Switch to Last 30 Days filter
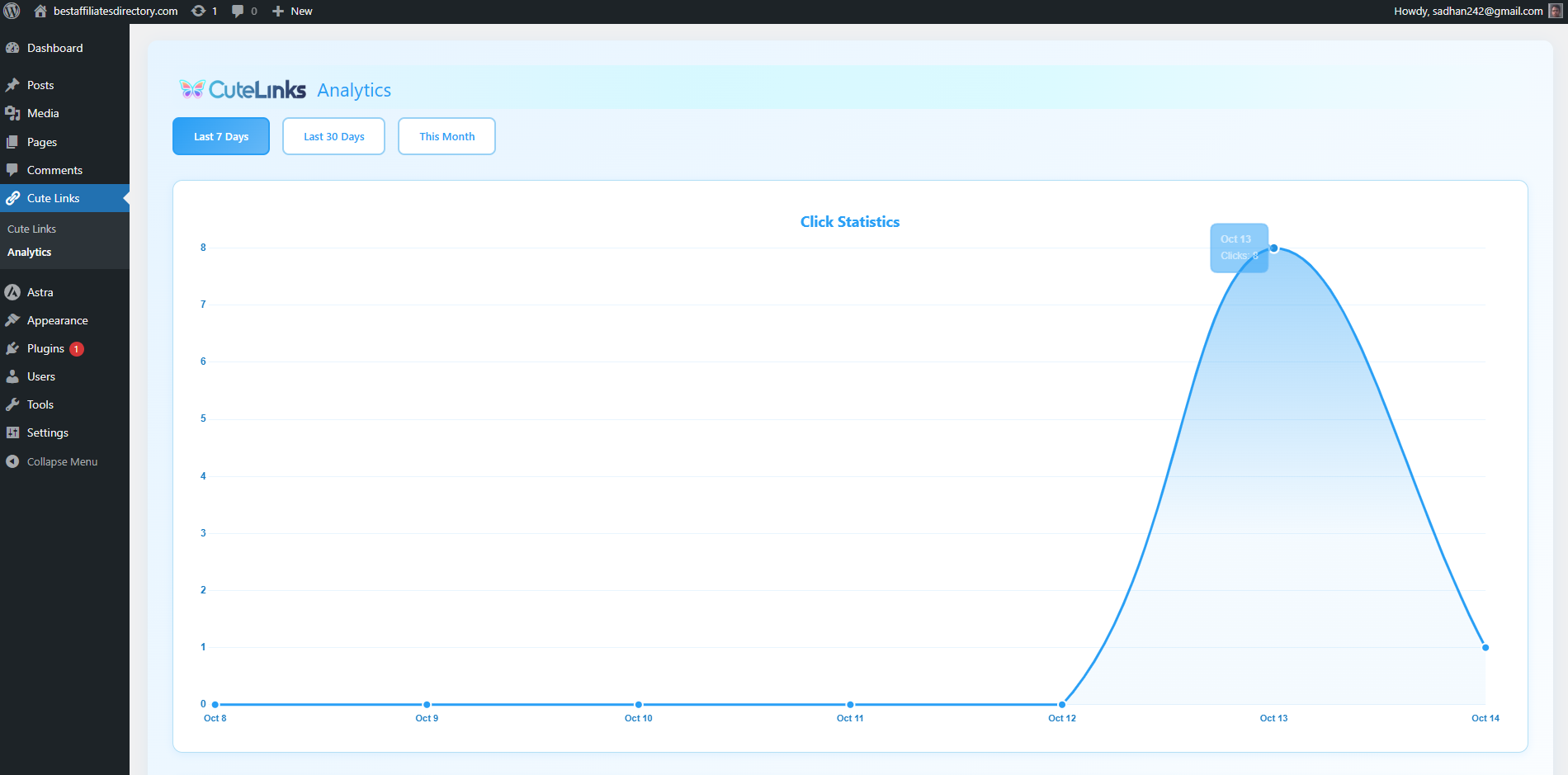Screen dimensions: 1568x775 tap(333, 136)
